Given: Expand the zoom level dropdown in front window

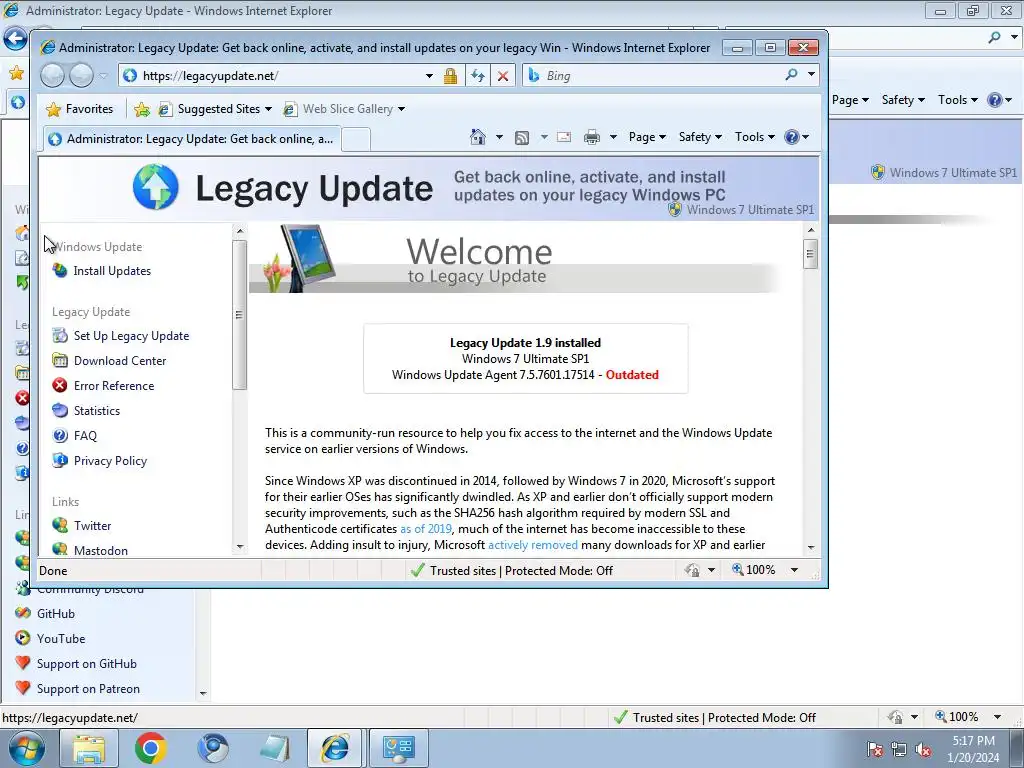Looking at the screenshot, I should click(x=794, y=570).
